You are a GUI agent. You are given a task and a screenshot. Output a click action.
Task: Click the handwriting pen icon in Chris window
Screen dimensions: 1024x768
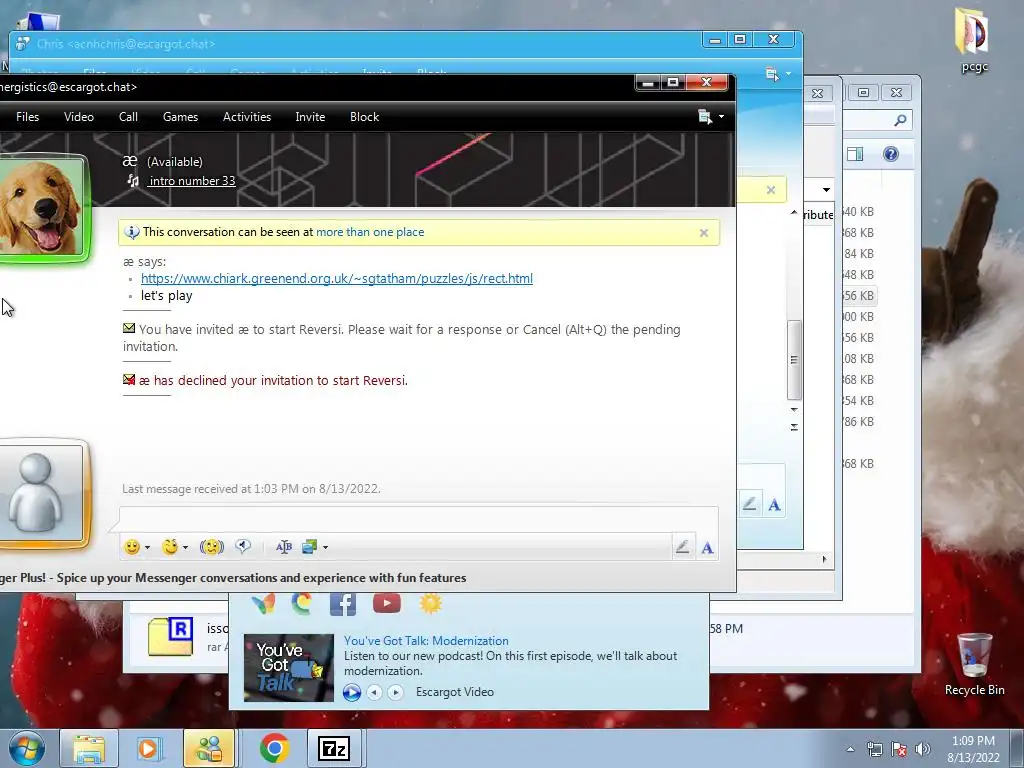[750, 504]
